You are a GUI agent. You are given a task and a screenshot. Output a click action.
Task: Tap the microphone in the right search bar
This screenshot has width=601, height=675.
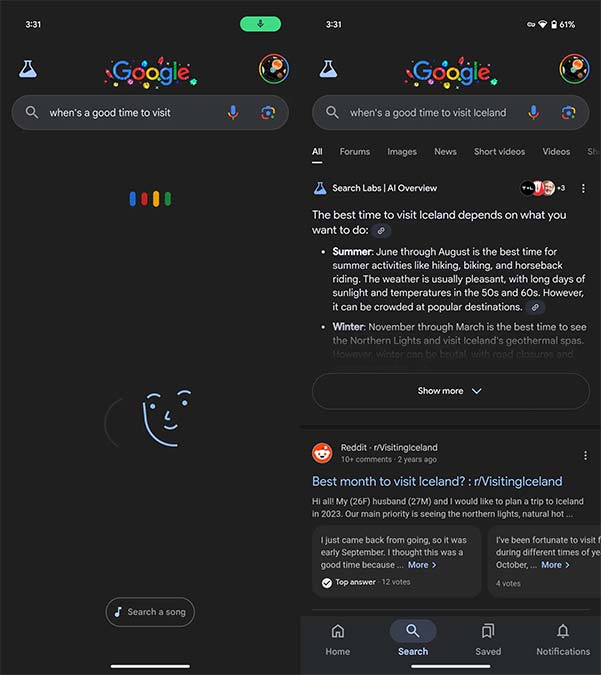533,113
